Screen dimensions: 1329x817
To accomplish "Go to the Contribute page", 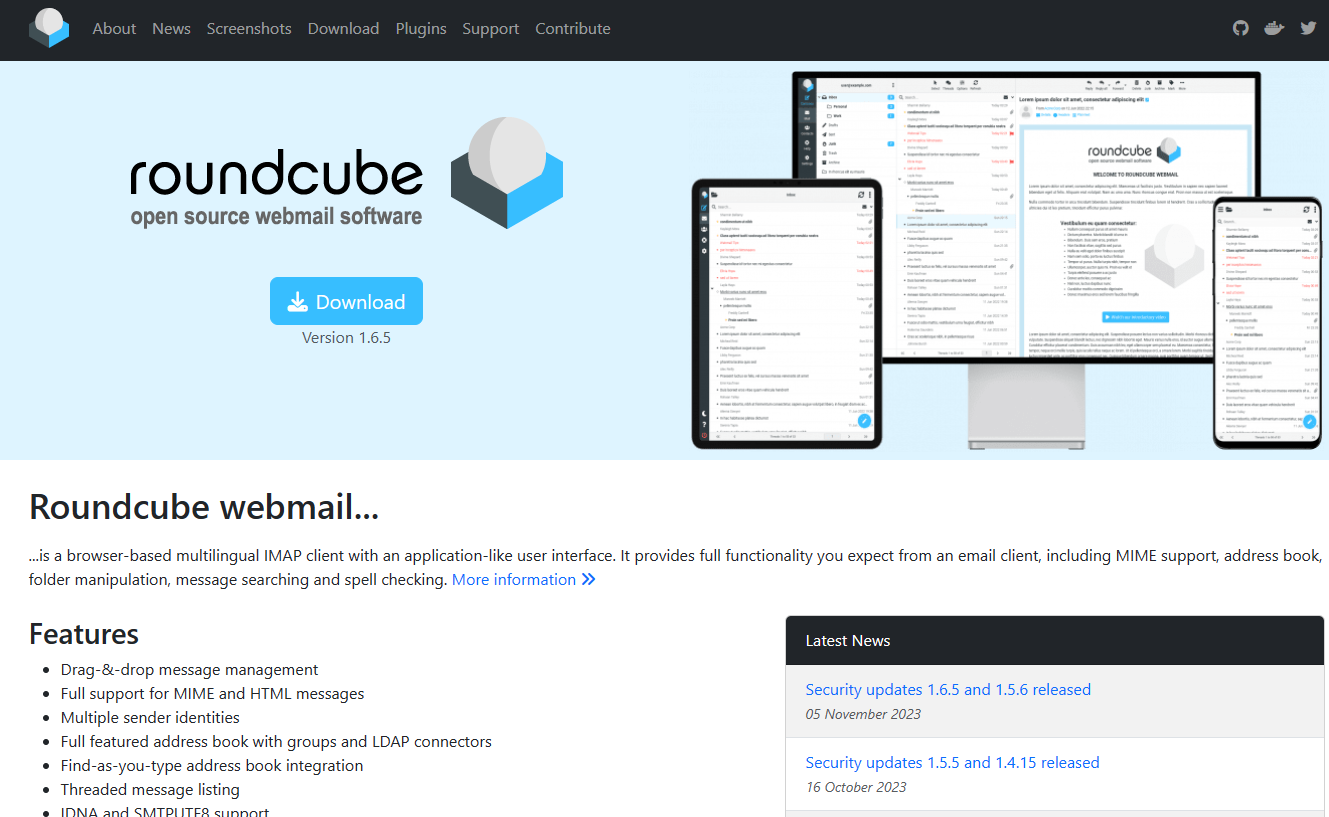I will point(573,28).
